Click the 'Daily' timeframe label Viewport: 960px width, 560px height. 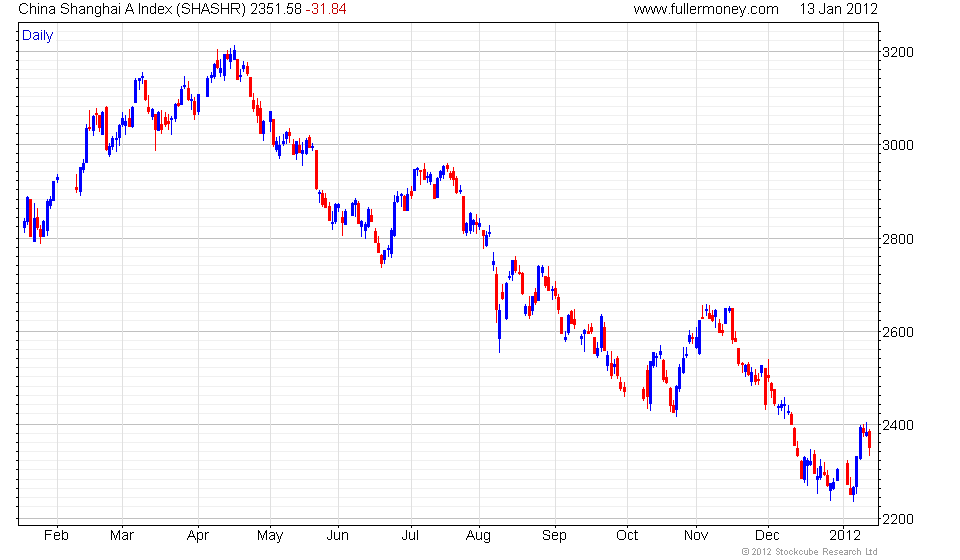point(37,35)
